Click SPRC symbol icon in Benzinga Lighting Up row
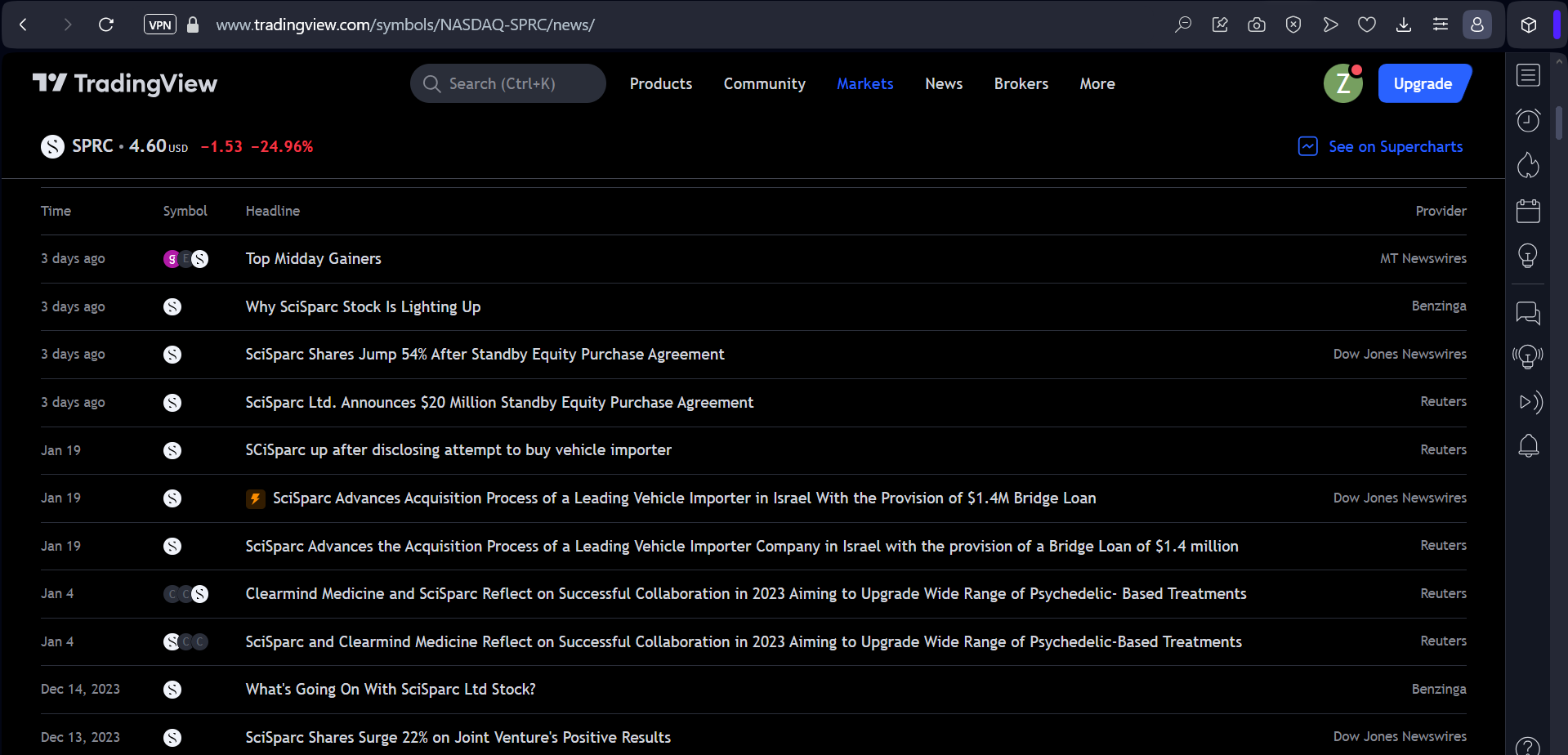 (172, 306)
